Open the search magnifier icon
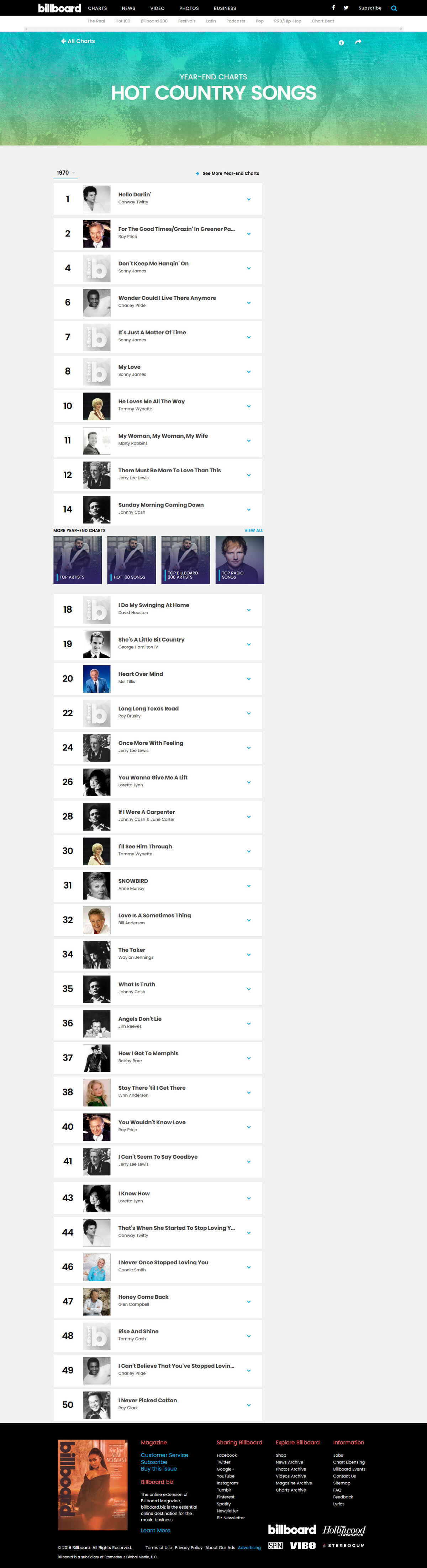 [x=394, y=9]
